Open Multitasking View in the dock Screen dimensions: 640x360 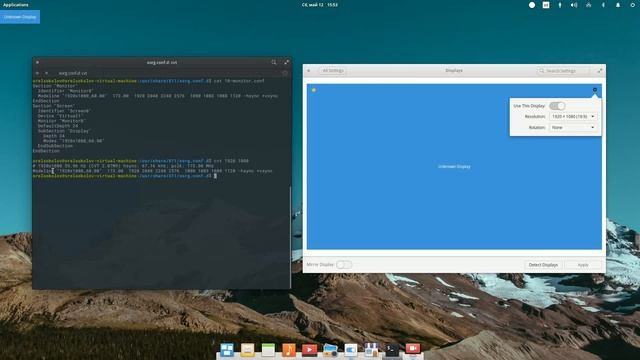click(227, 350)
